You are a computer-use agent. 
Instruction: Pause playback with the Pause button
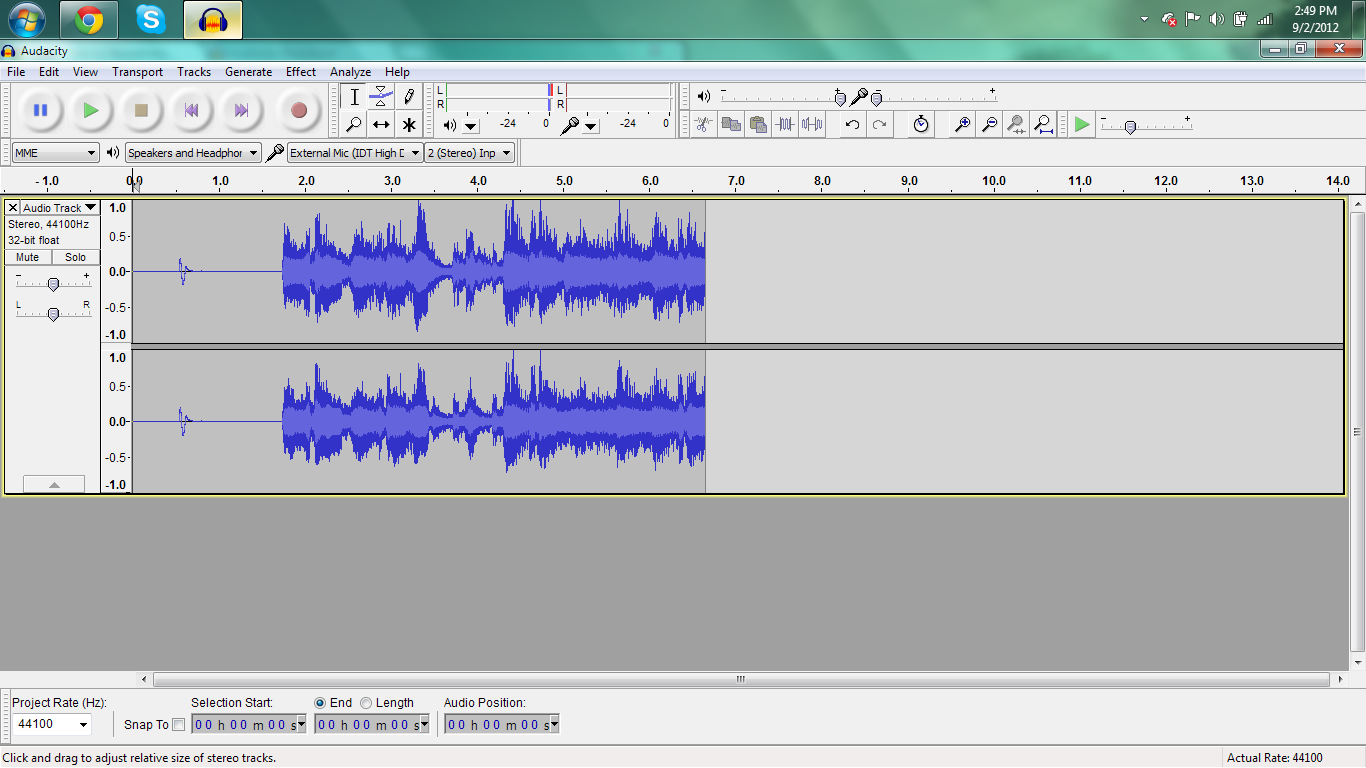tap(41, 110)
